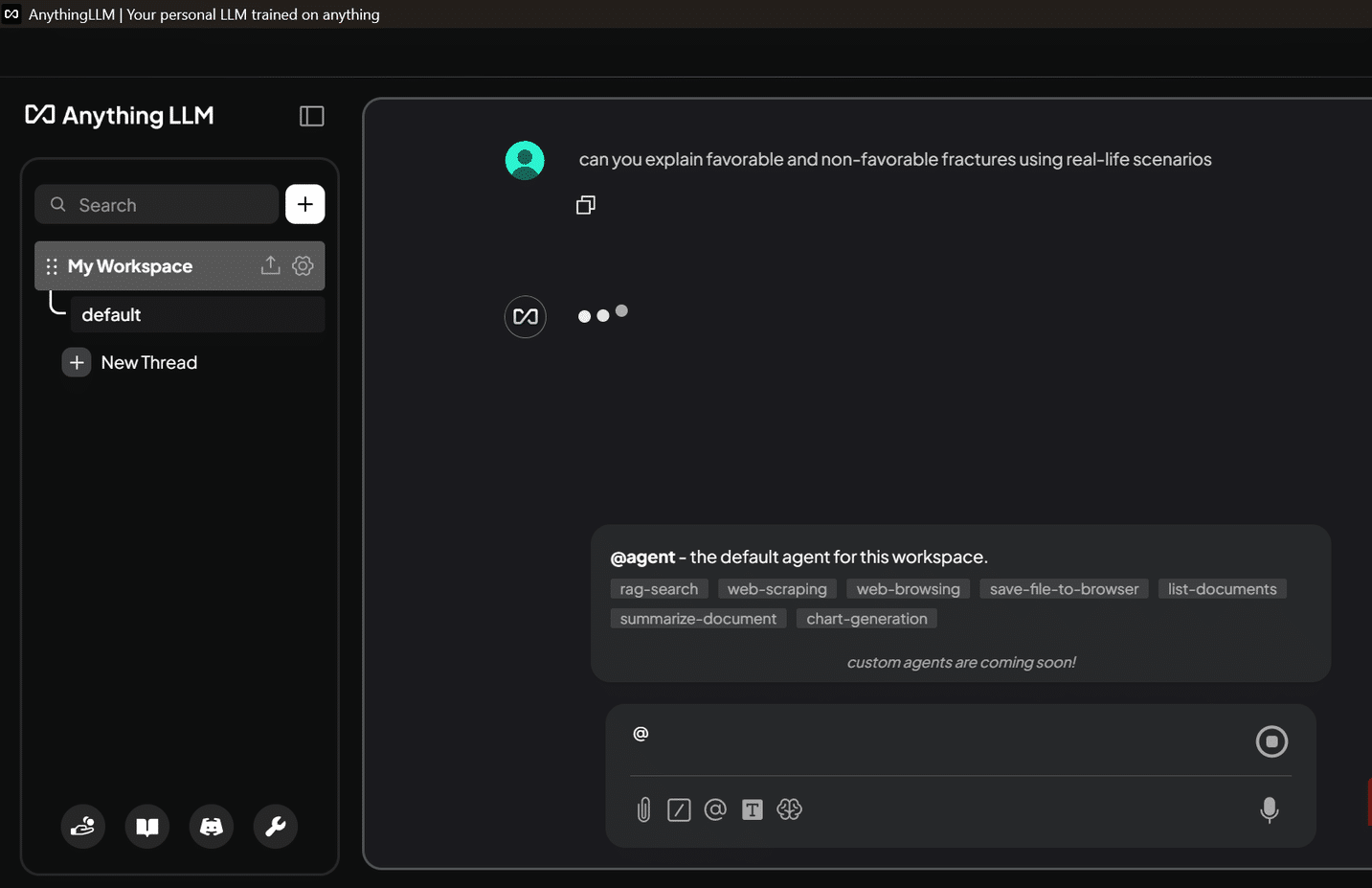The height and width of the screenshot is (888, 1372).
Task: Click the summarize-document skill tag
Action: pos(698,619)
